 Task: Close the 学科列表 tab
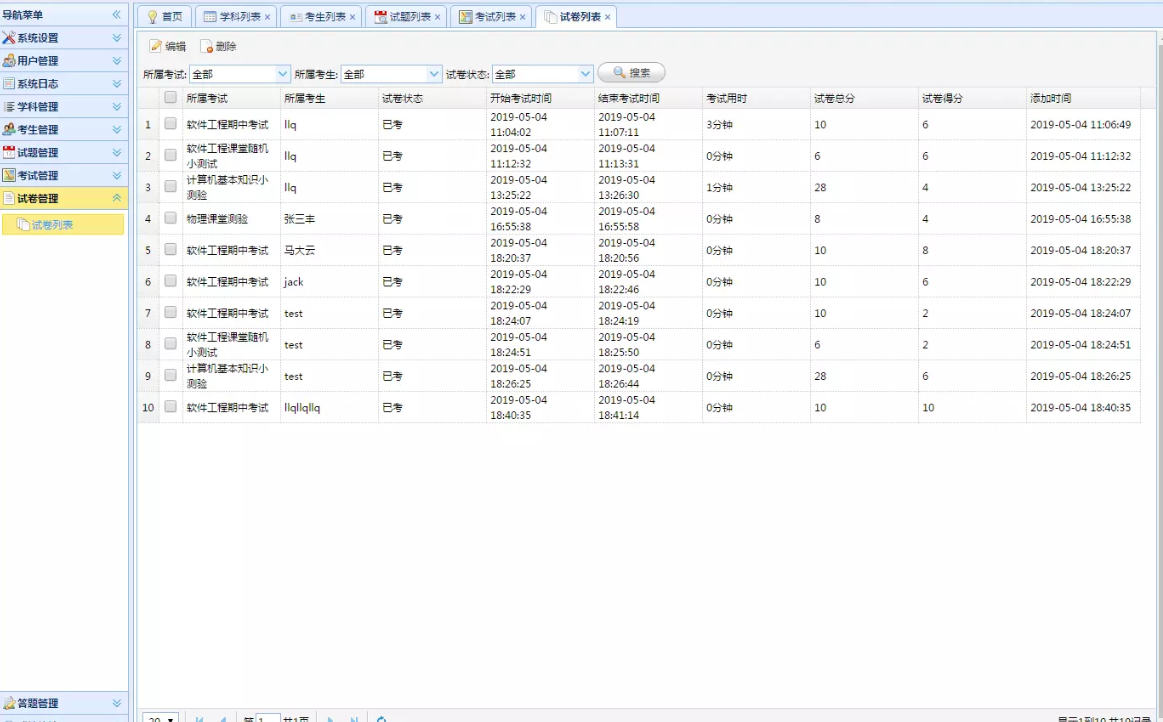(267, 17)
